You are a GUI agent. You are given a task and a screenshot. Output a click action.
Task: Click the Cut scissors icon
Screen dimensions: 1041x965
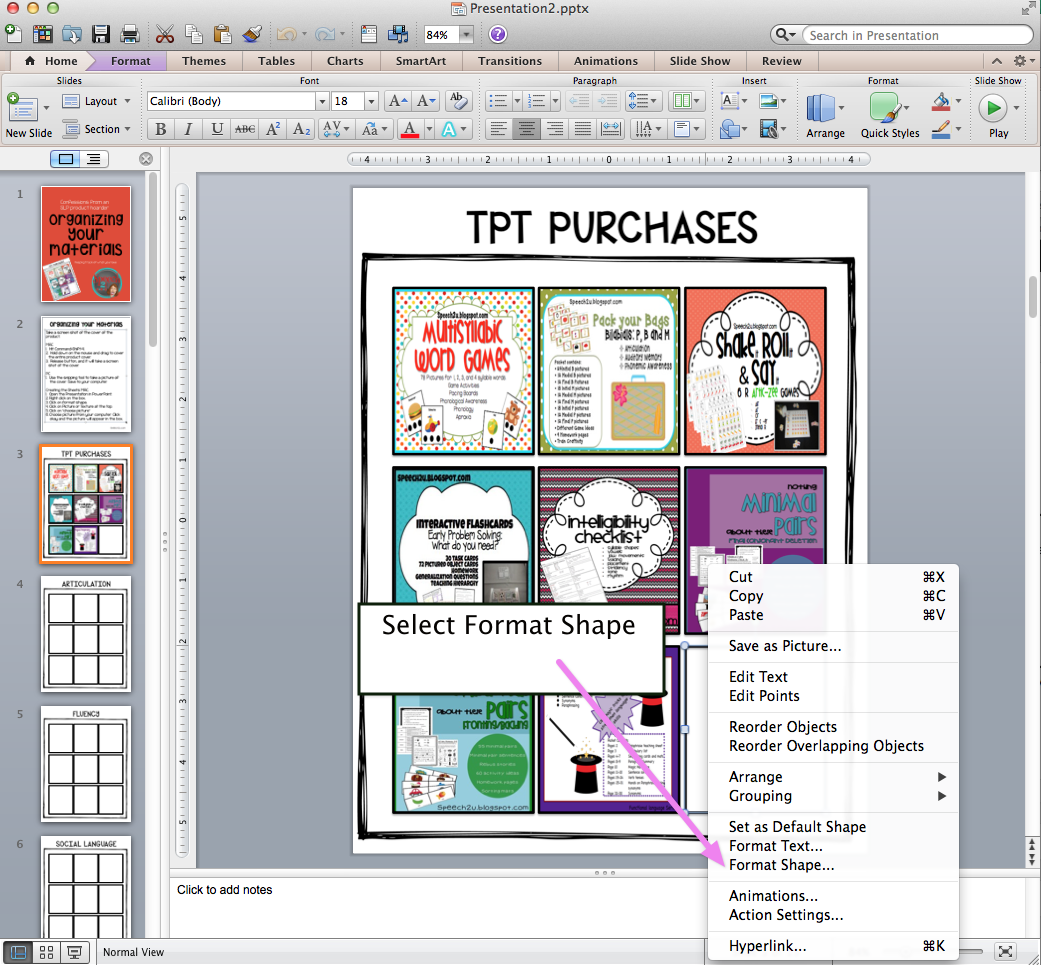point(165,34)
